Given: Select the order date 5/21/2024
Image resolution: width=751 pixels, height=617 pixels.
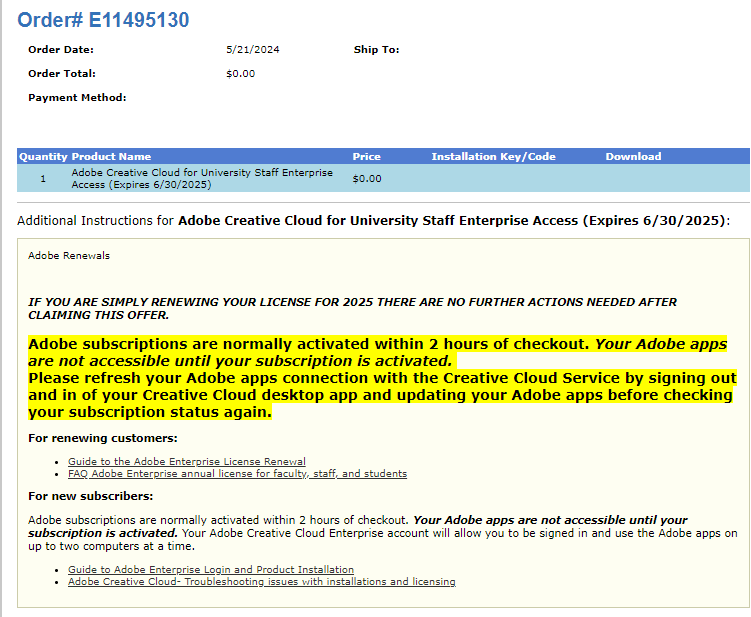Looking at the screenshot, I should click(253, 49).
